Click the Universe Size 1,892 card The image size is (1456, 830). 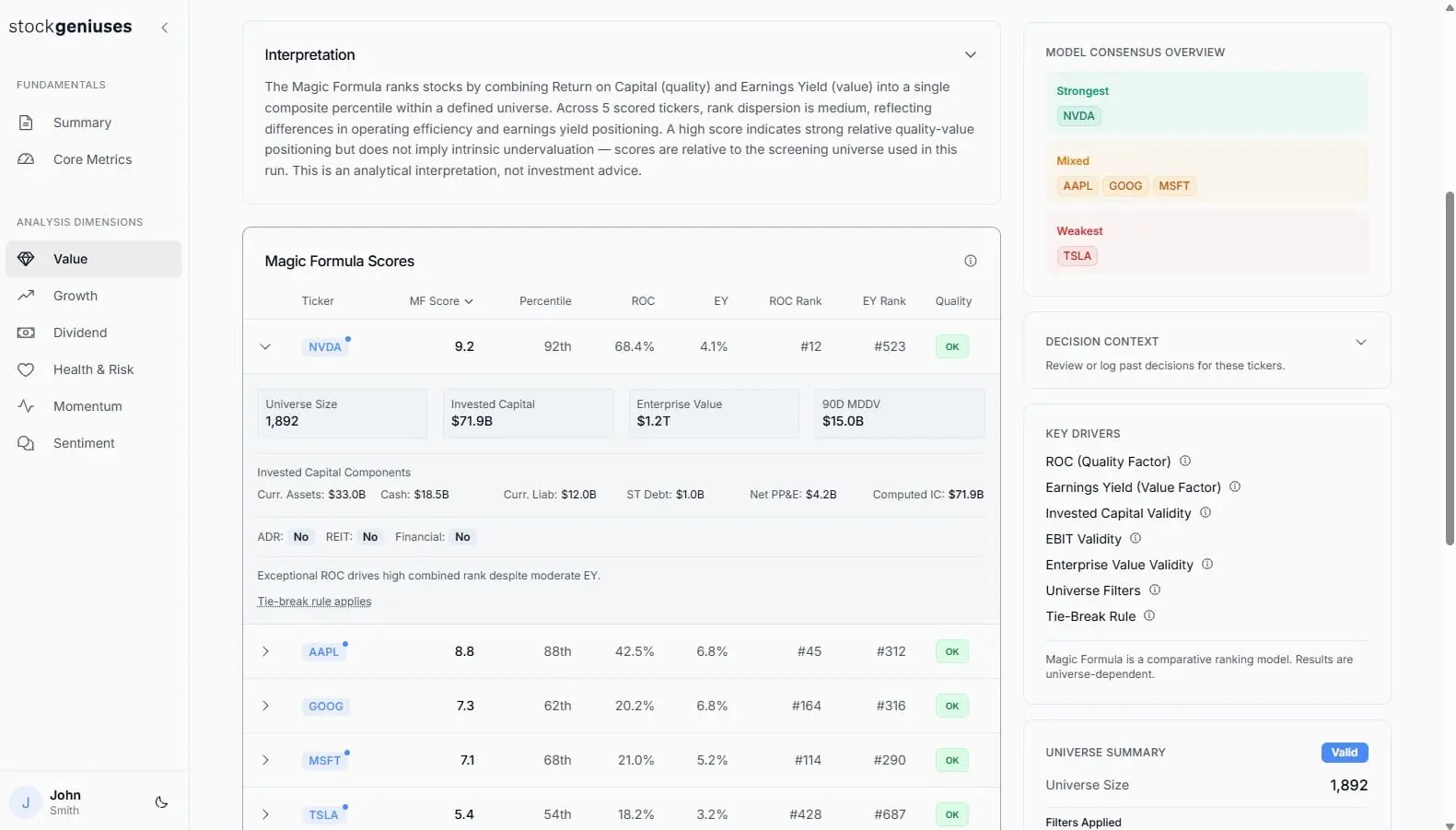point(343,413)
